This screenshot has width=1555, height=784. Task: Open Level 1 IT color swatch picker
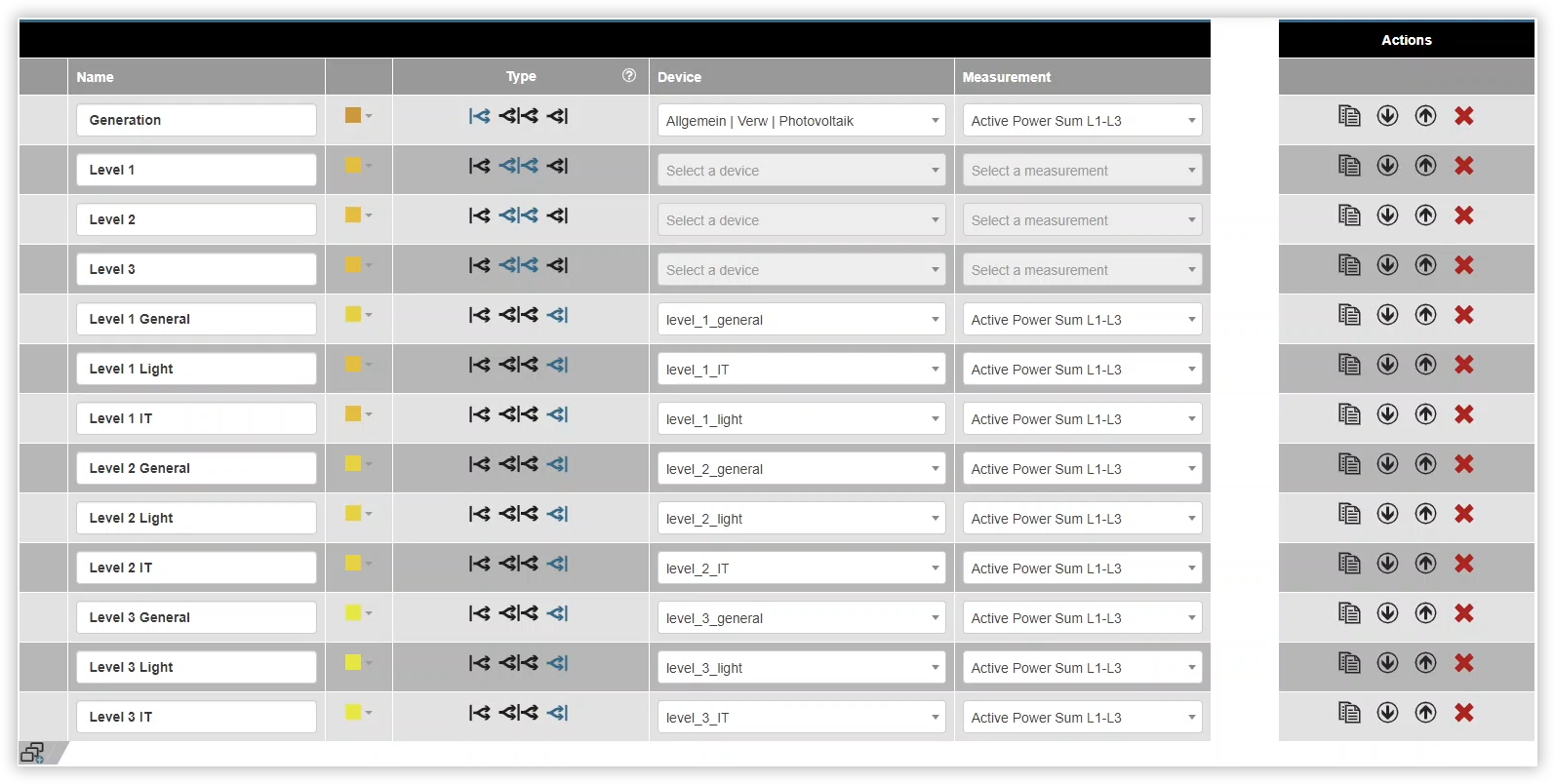[358, 413]
